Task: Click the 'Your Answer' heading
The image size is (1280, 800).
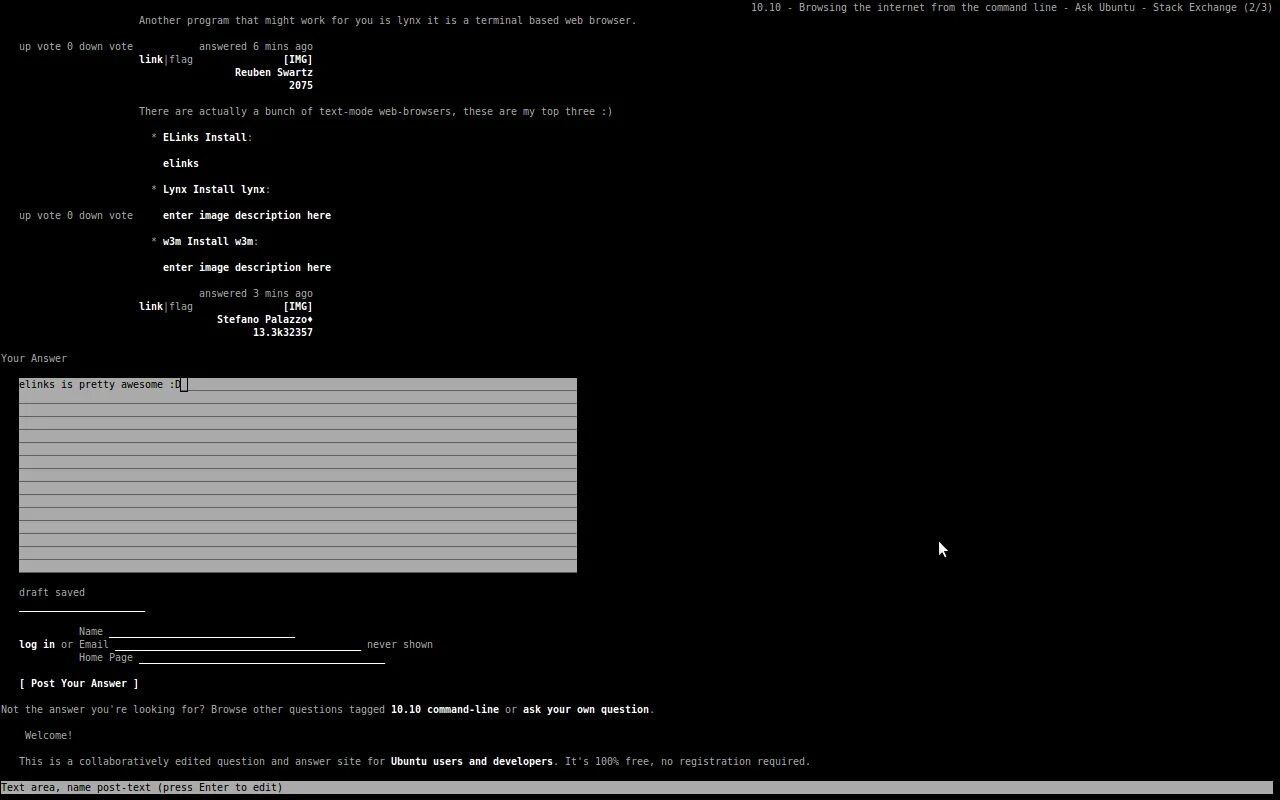Action: 34,358
